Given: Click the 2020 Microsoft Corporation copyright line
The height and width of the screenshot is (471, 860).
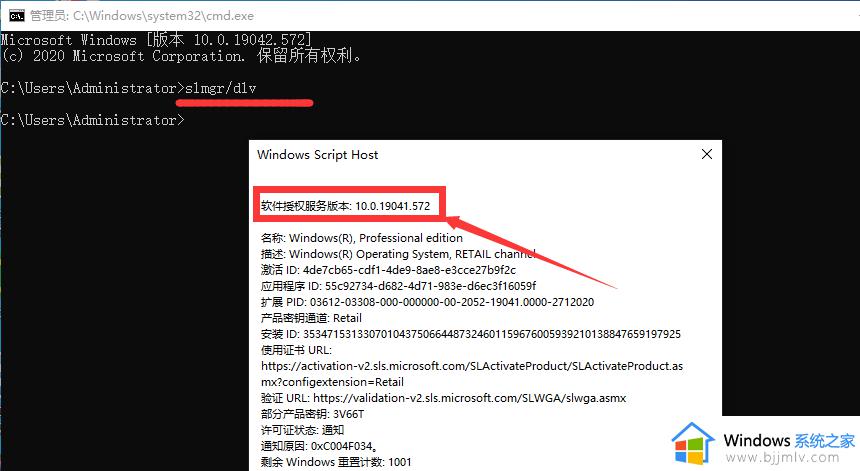Looking at the screenshot, I should click(x=181, y=56).
